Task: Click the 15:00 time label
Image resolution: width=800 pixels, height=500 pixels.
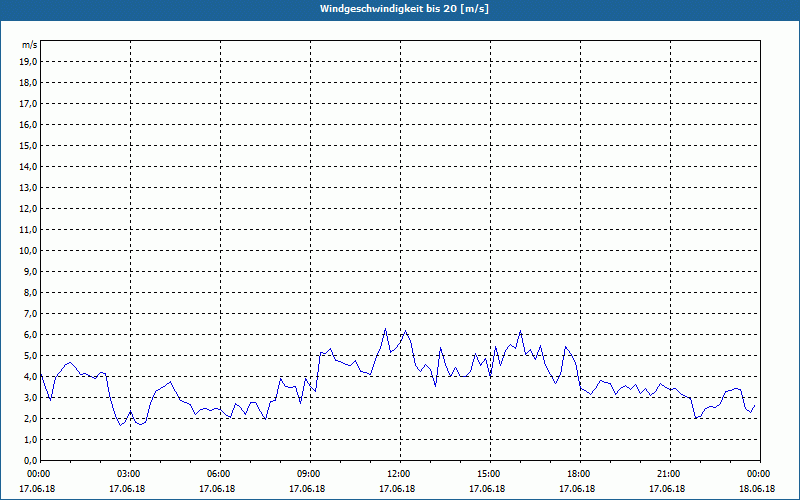Action: 490,474
